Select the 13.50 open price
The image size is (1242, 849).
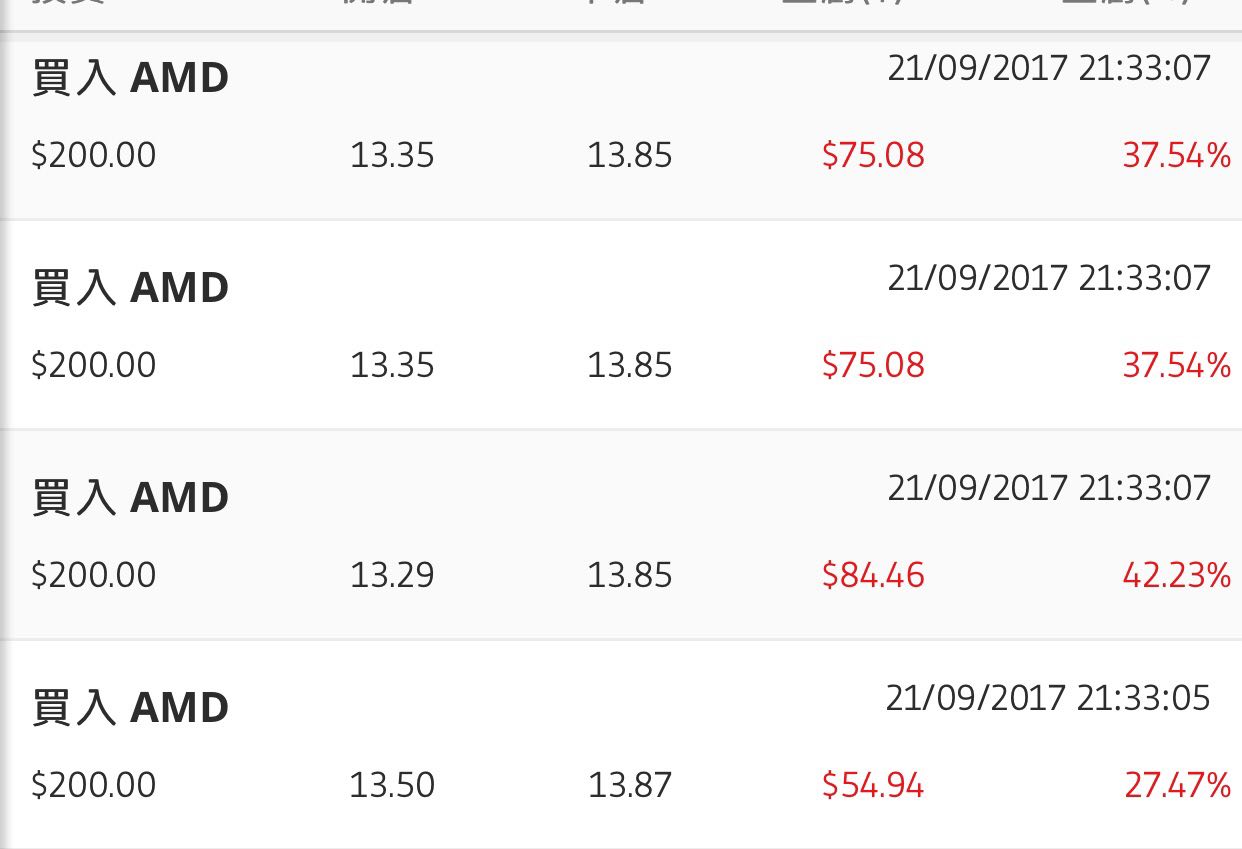(392, 785)
